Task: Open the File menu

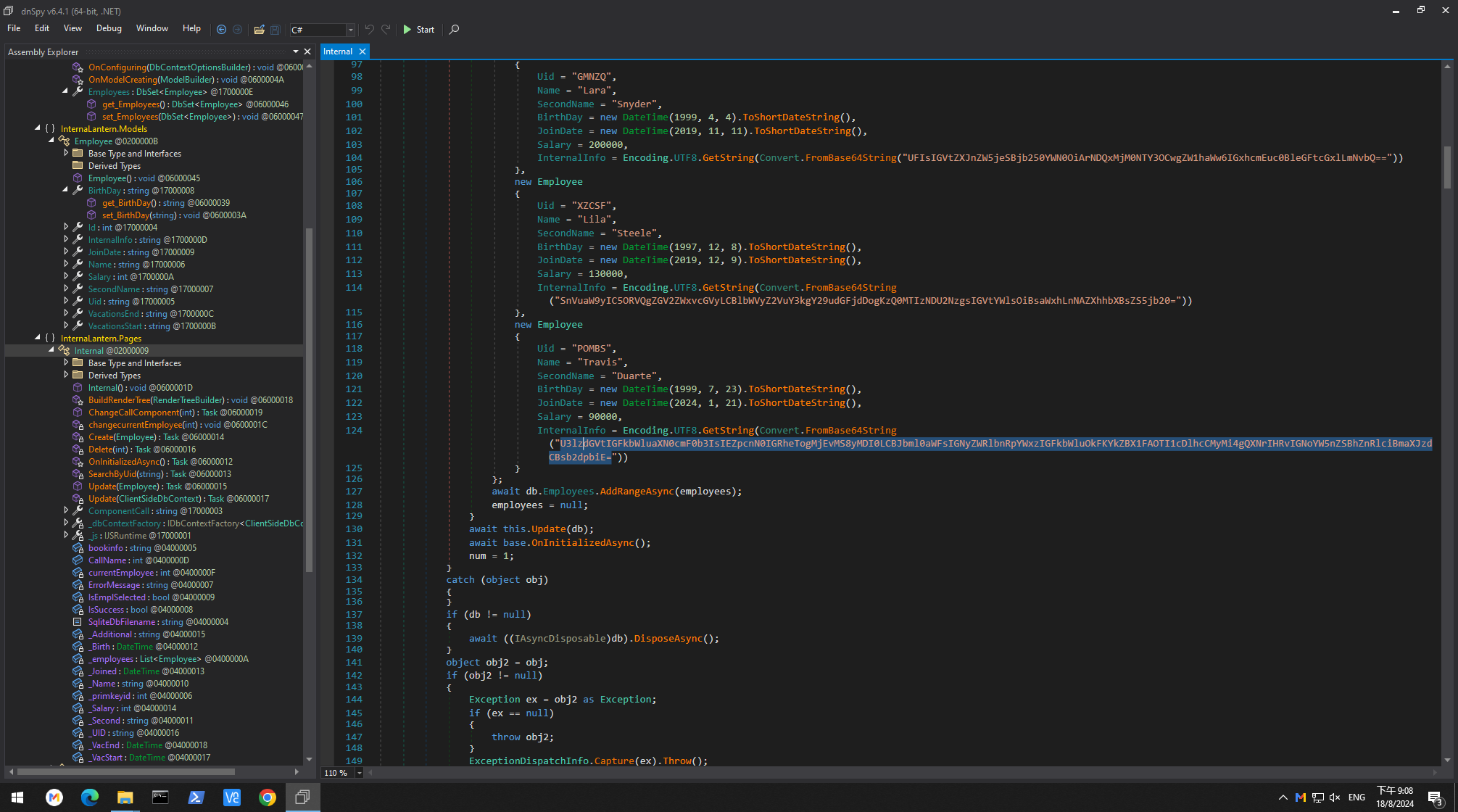Action: tap(14, 28)
